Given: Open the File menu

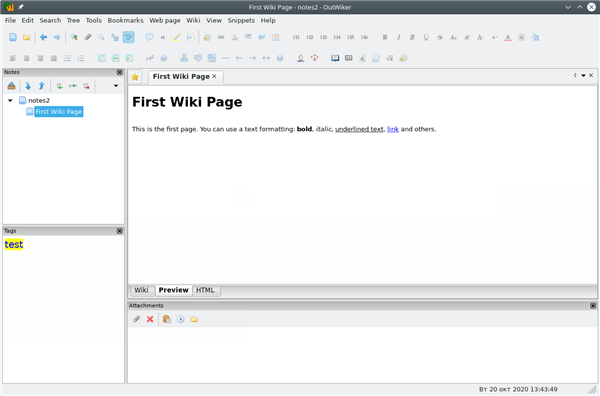Looking at the screenshot, I should [x=10, y=20].
